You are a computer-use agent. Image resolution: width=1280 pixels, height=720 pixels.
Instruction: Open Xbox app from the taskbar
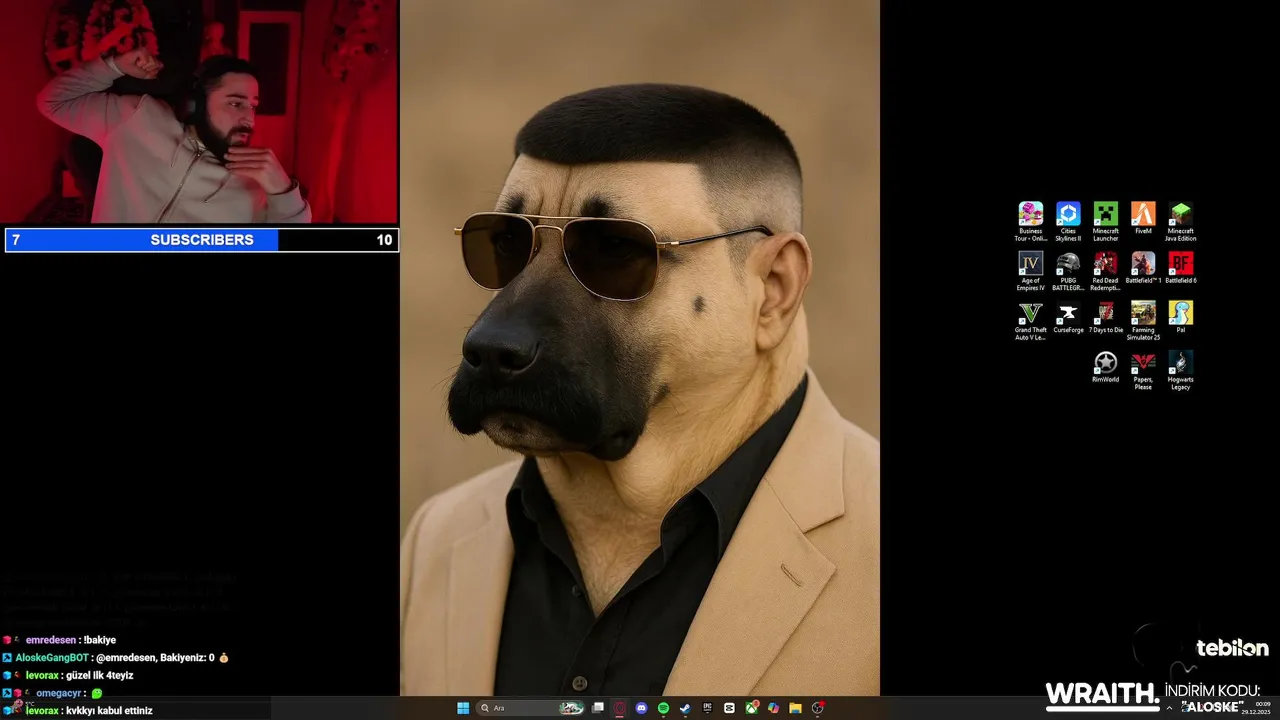(751, 708)
